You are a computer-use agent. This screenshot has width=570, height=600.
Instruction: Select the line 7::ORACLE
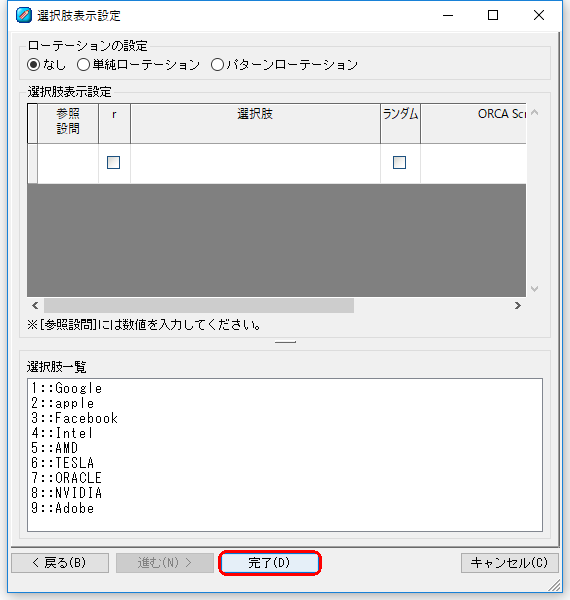pyautogui.click(x=67, y=478)
